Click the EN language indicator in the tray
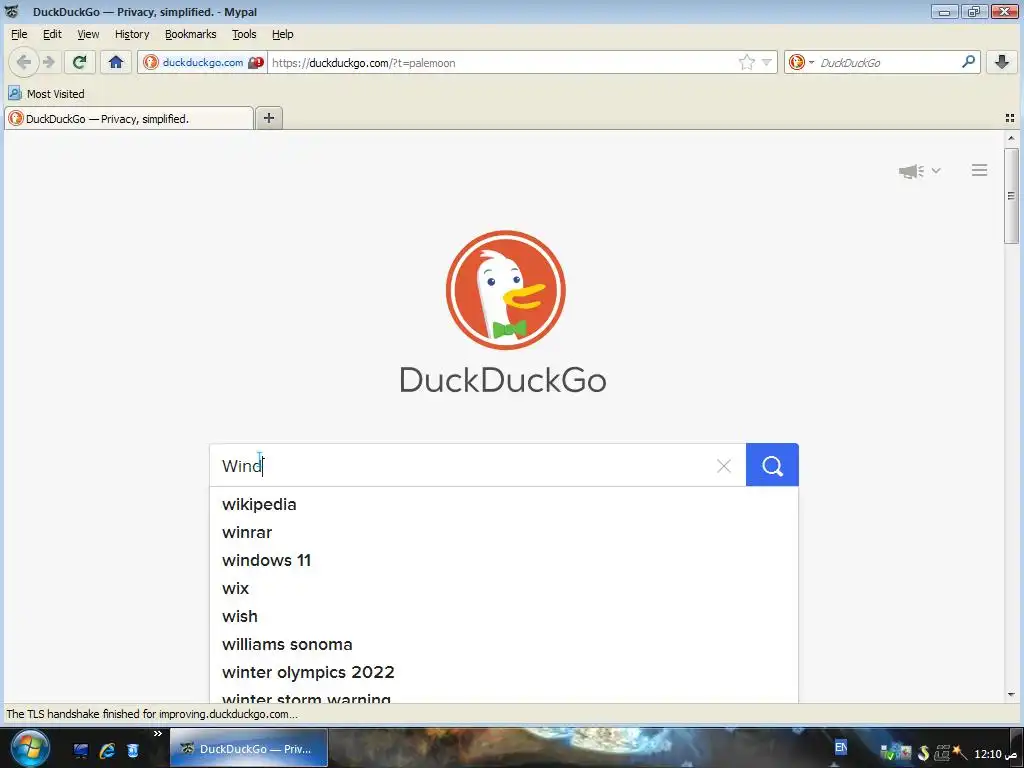This screenshot has height=768, width=1024. coord(840,747)
